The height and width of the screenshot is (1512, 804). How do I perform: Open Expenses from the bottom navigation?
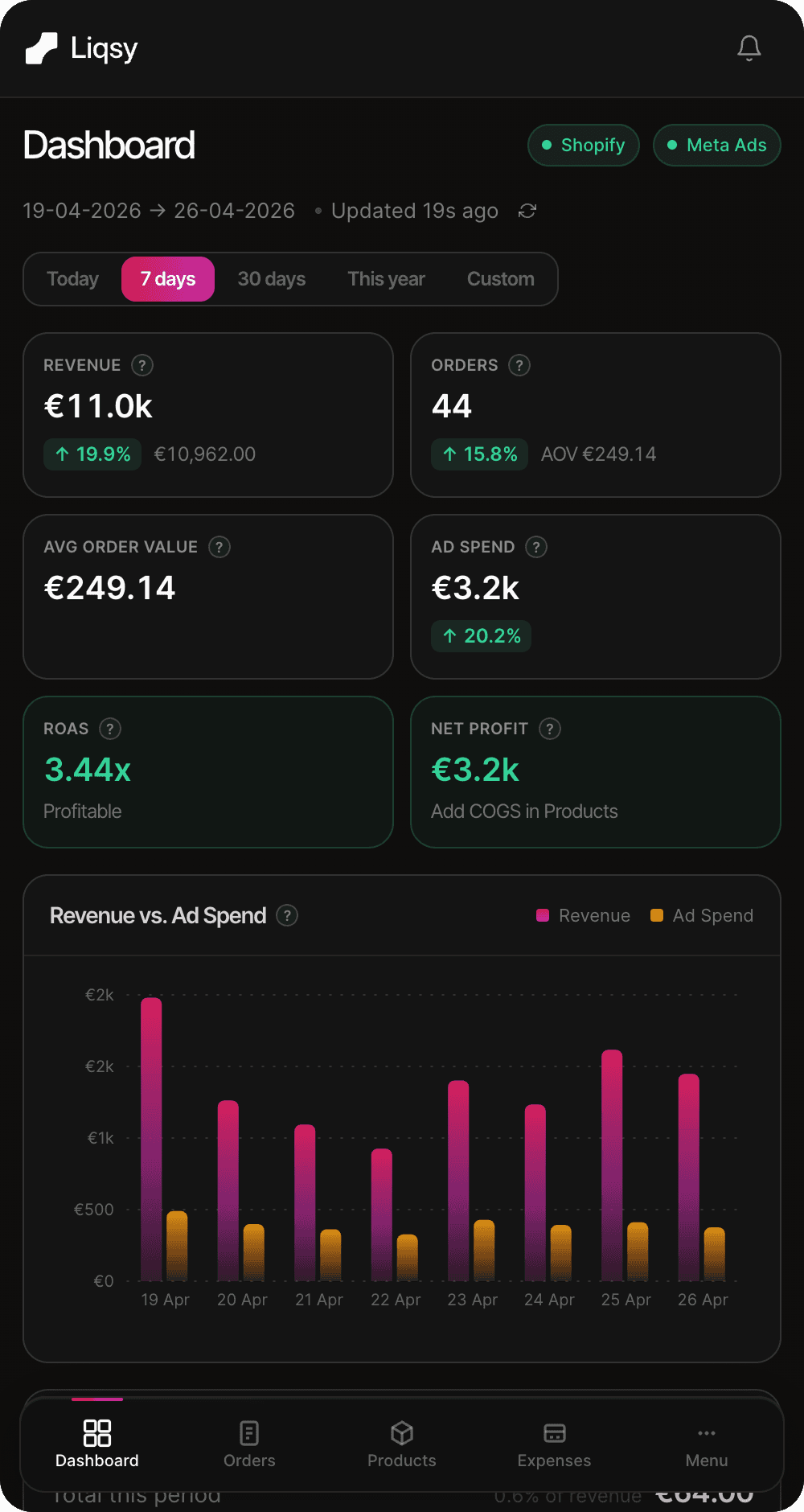point(554,1444)
